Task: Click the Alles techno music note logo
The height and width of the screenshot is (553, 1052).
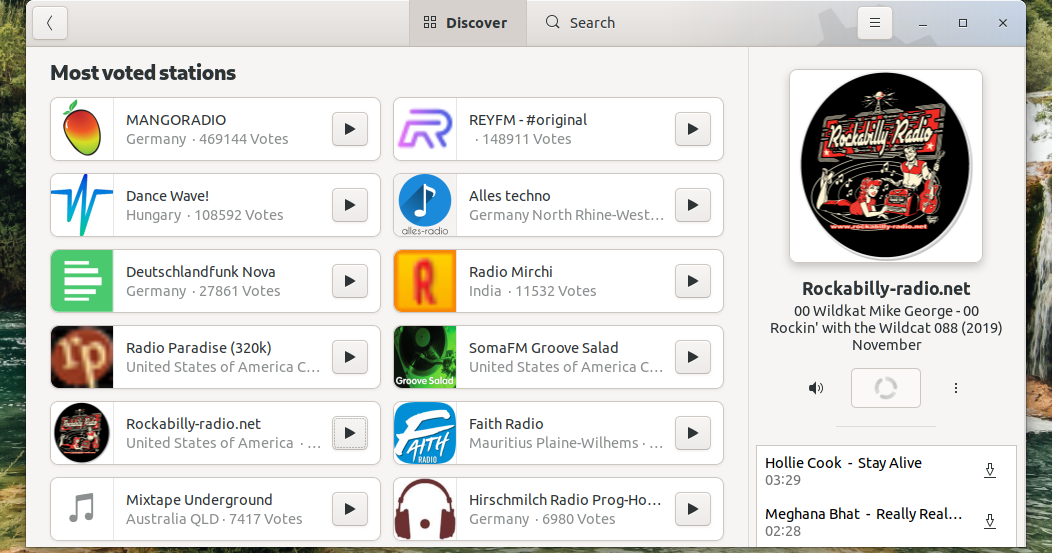Action: (x=425, y=205)
